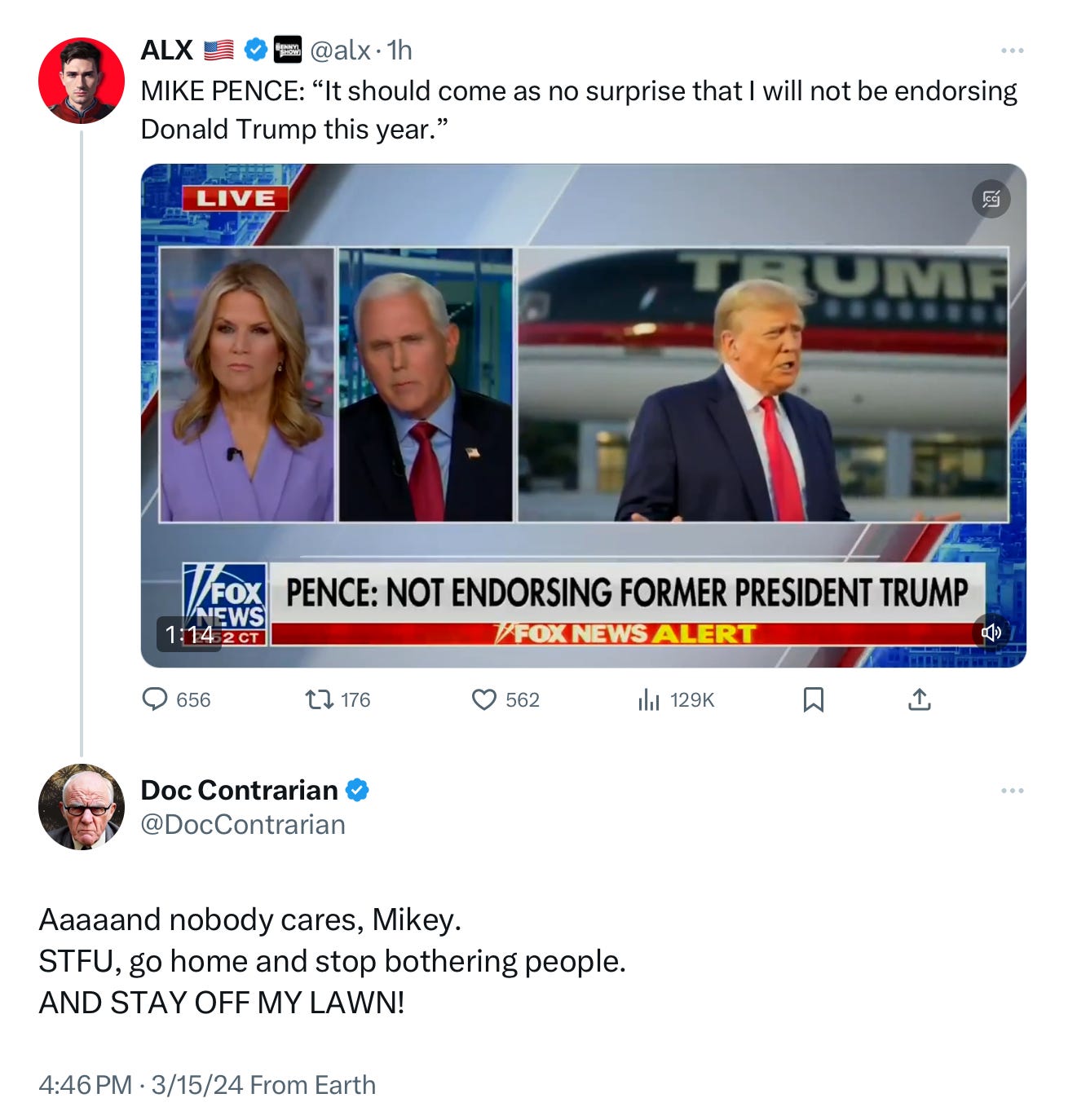Share the ALX tweet

click(919, 699)
